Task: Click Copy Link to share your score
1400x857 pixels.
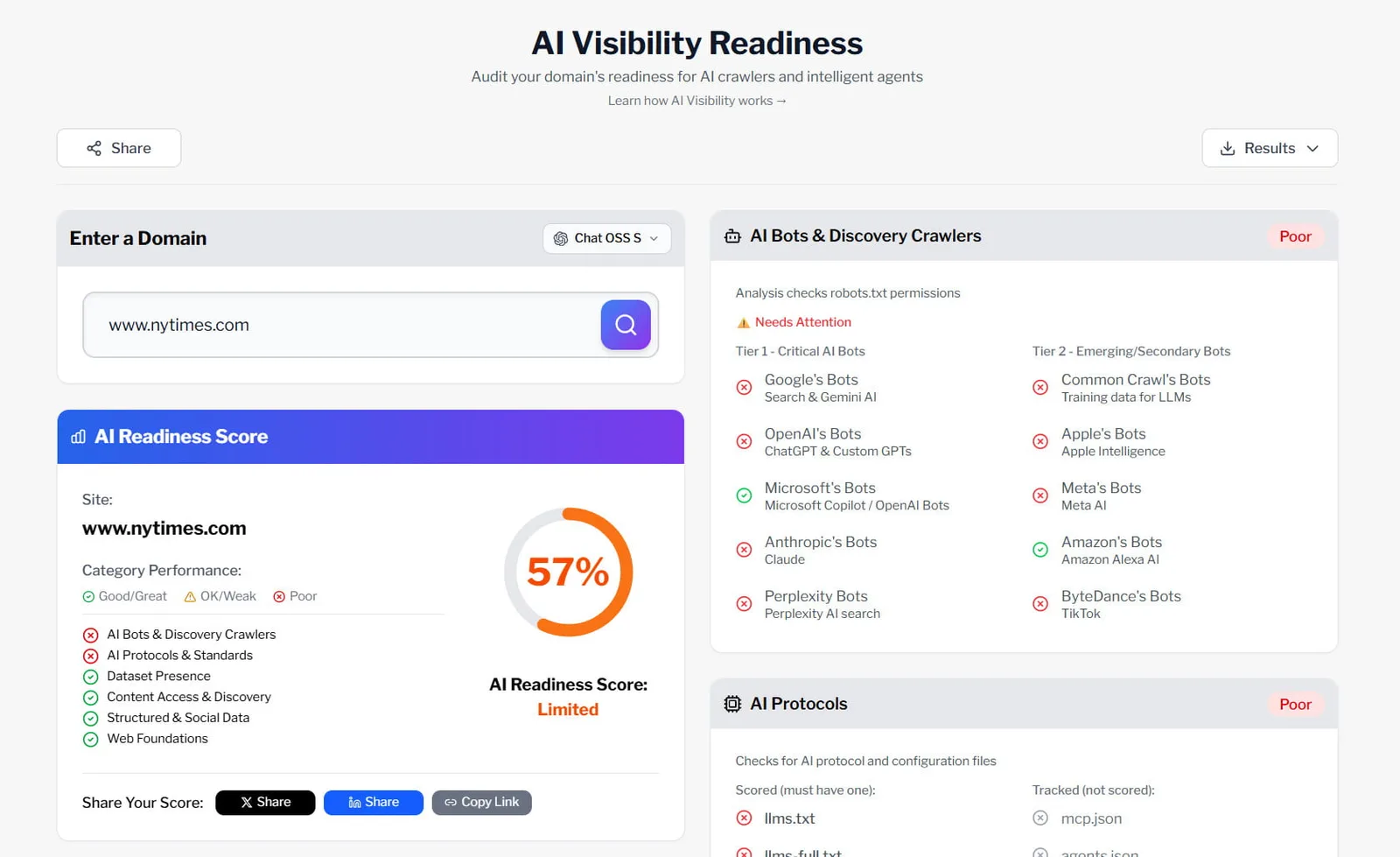Action: [481, 802]
